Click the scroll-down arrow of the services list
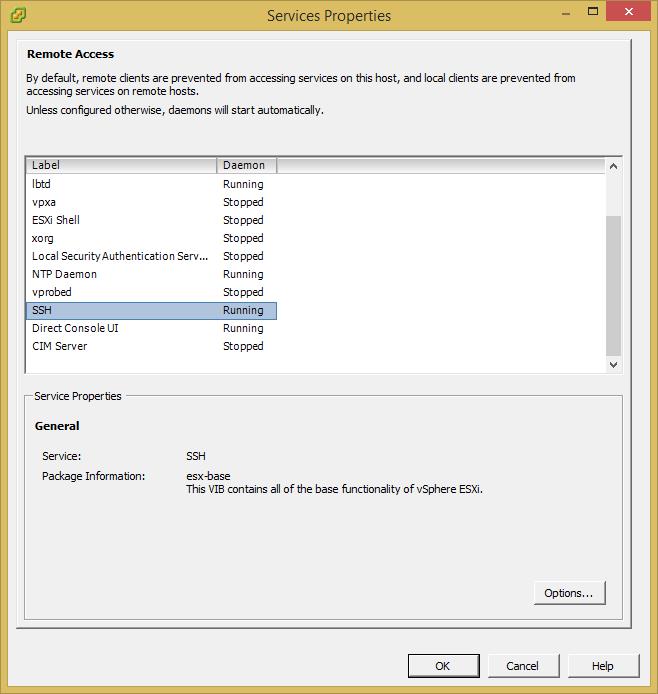 coord(613,365)
